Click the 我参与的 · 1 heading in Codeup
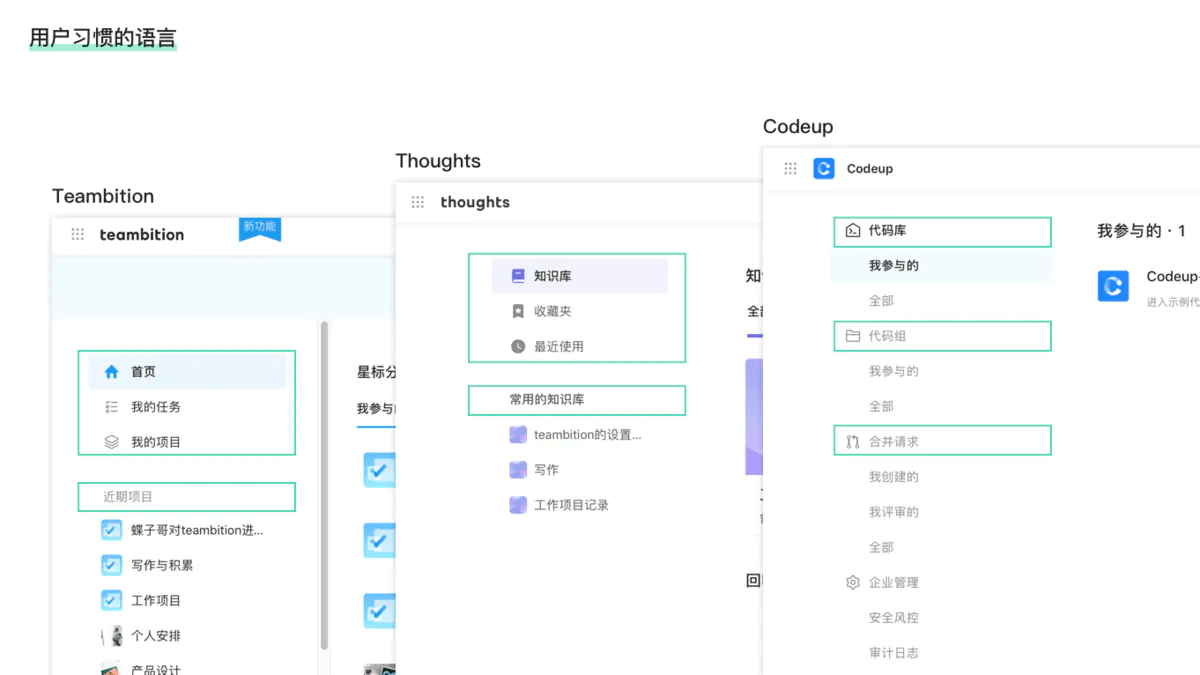1200x675 pixels. coord(1141,231)
